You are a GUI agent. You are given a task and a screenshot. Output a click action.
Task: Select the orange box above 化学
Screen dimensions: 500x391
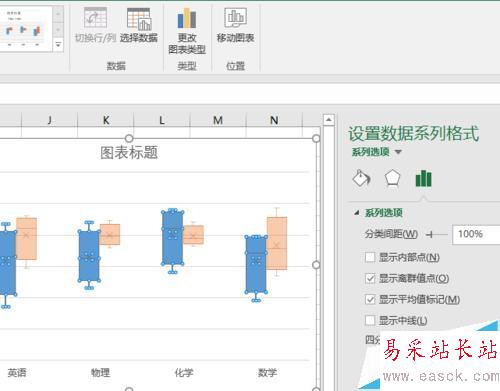pos(193,235)
